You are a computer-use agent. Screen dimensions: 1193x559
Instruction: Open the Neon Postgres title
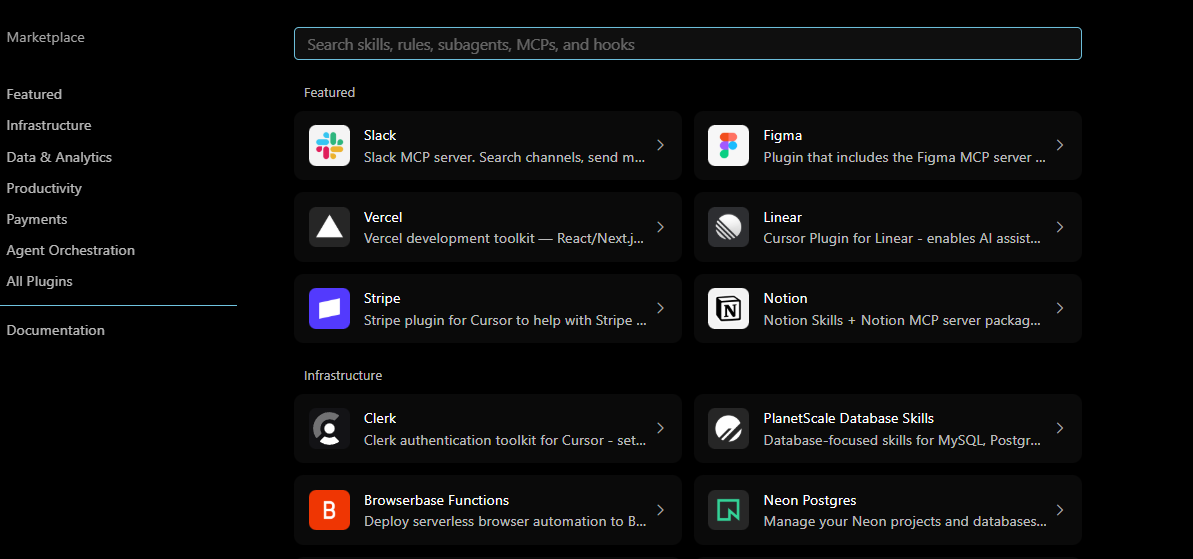pos(810,500)
